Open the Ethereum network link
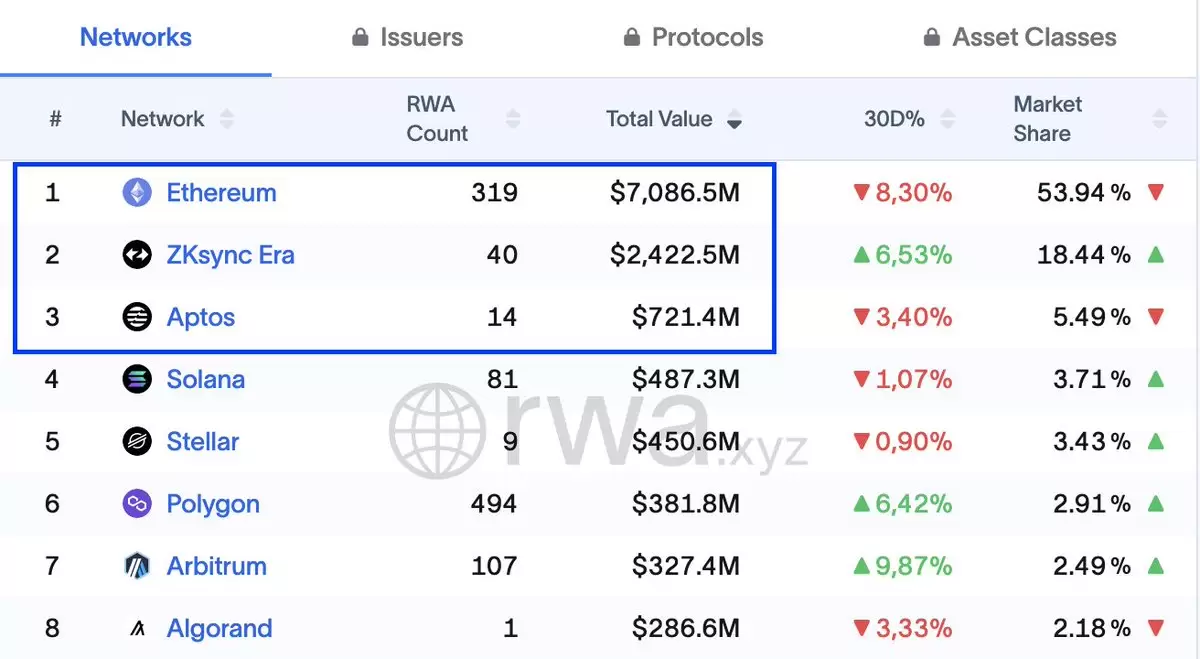This screenshot has width=1200, height=659. 221,192
